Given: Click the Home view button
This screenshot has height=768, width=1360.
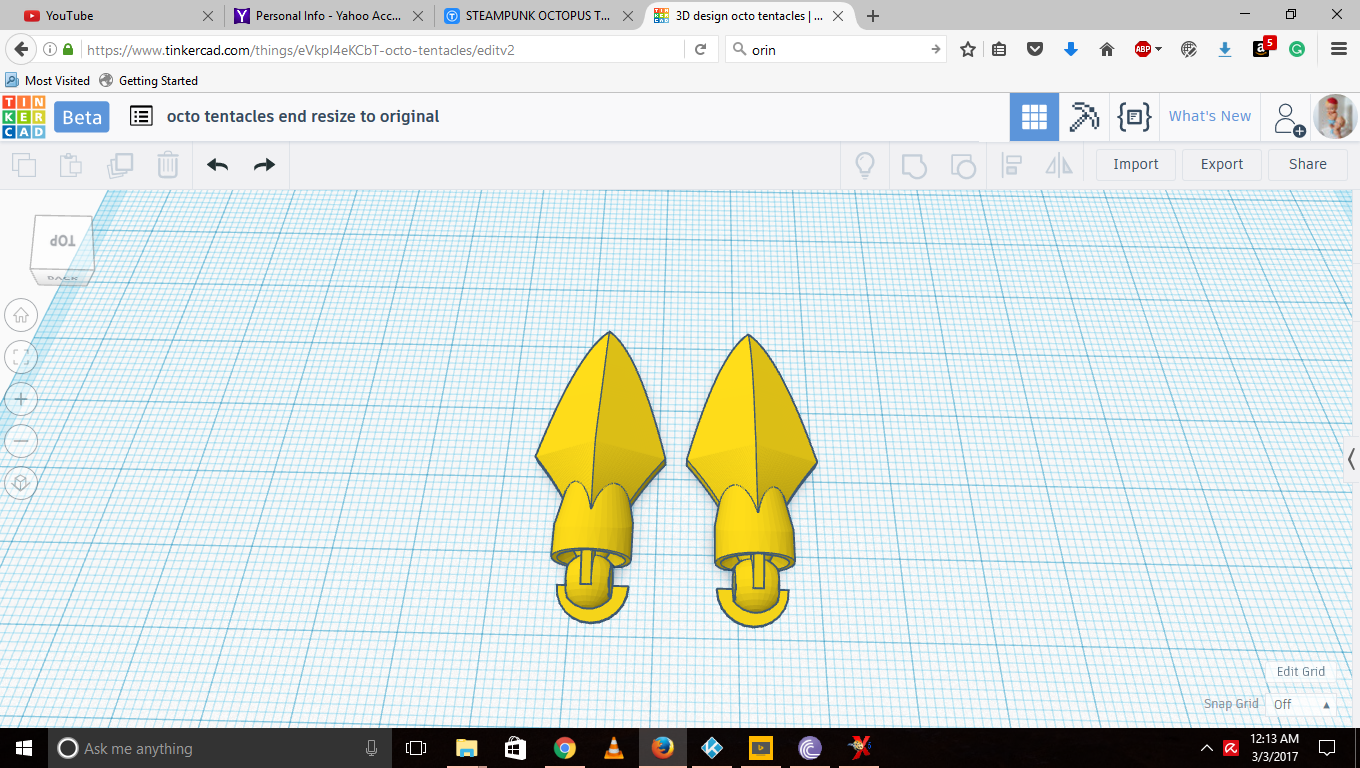Looking at the screenshot, I should tap(21, 315).
